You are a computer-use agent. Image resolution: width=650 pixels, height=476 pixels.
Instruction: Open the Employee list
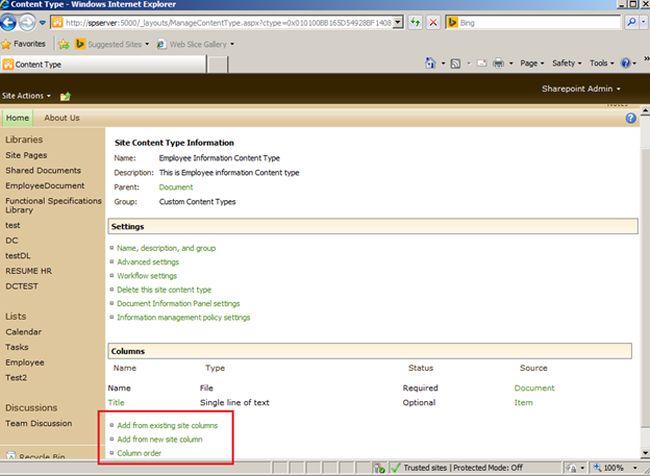24,362
